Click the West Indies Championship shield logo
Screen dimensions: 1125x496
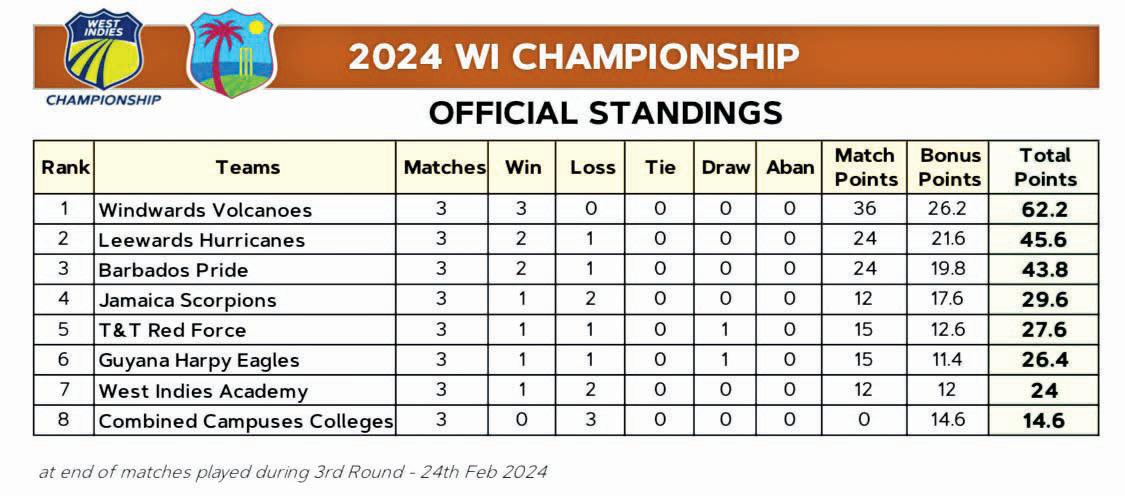pyautogui.click(x=103, y=52)
